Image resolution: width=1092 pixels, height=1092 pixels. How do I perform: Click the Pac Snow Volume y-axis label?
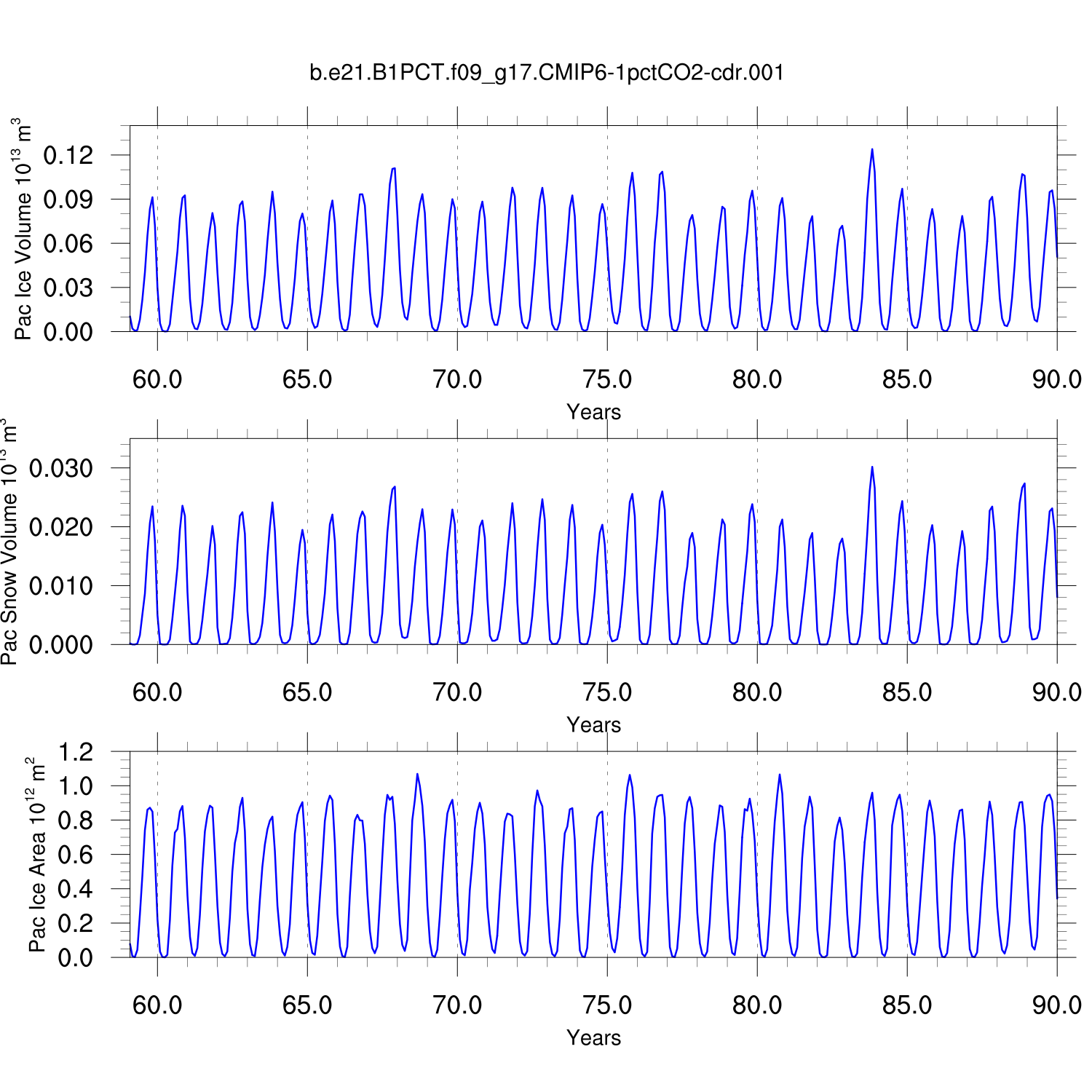coord(9,542)
